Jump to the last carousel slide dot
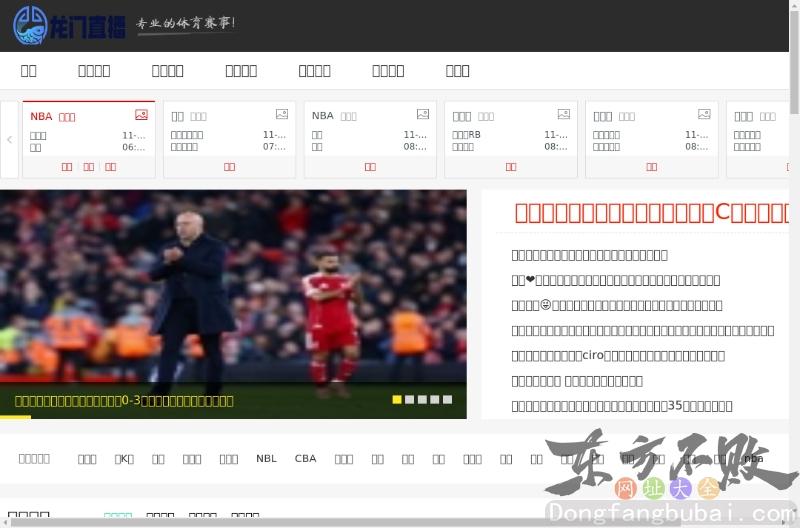 click(447, 399)
